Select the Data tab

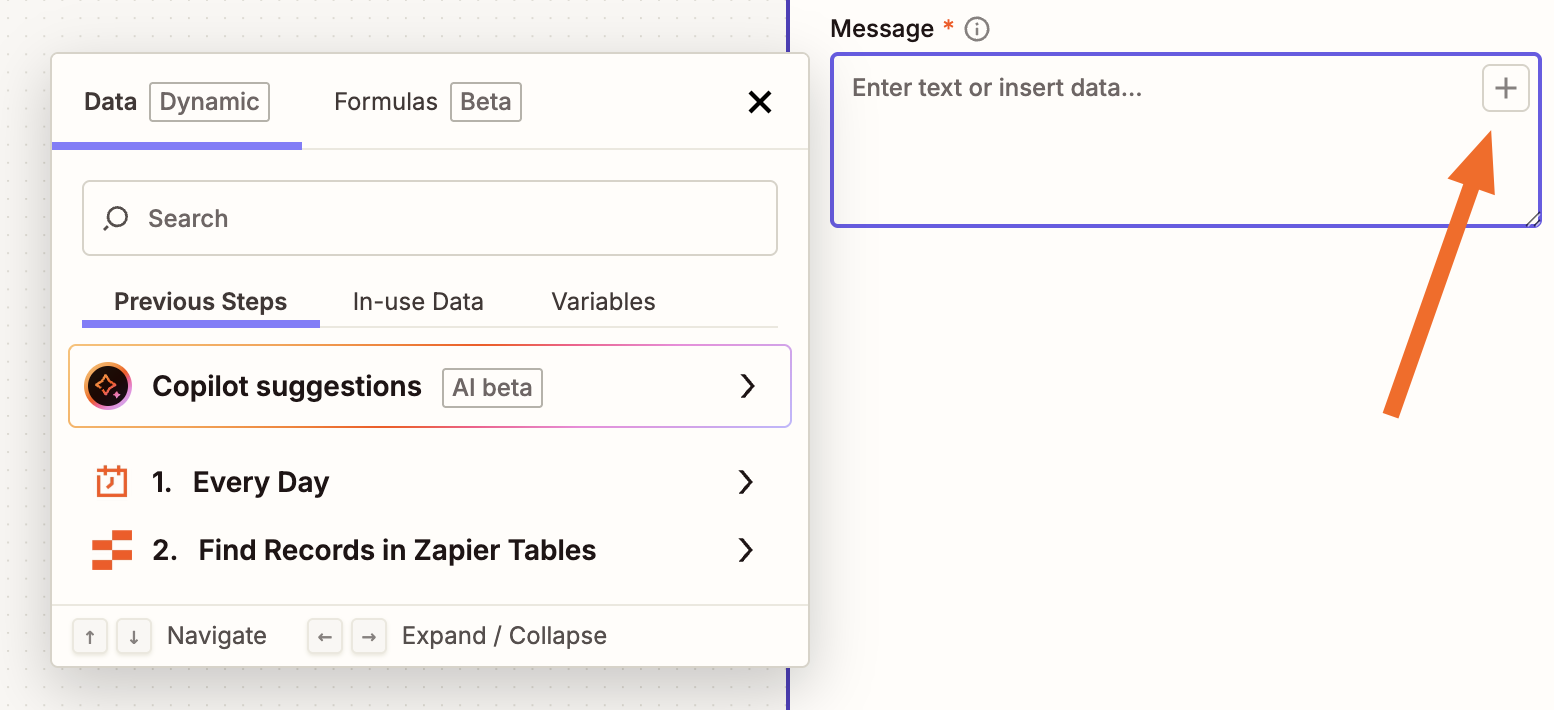110,101
